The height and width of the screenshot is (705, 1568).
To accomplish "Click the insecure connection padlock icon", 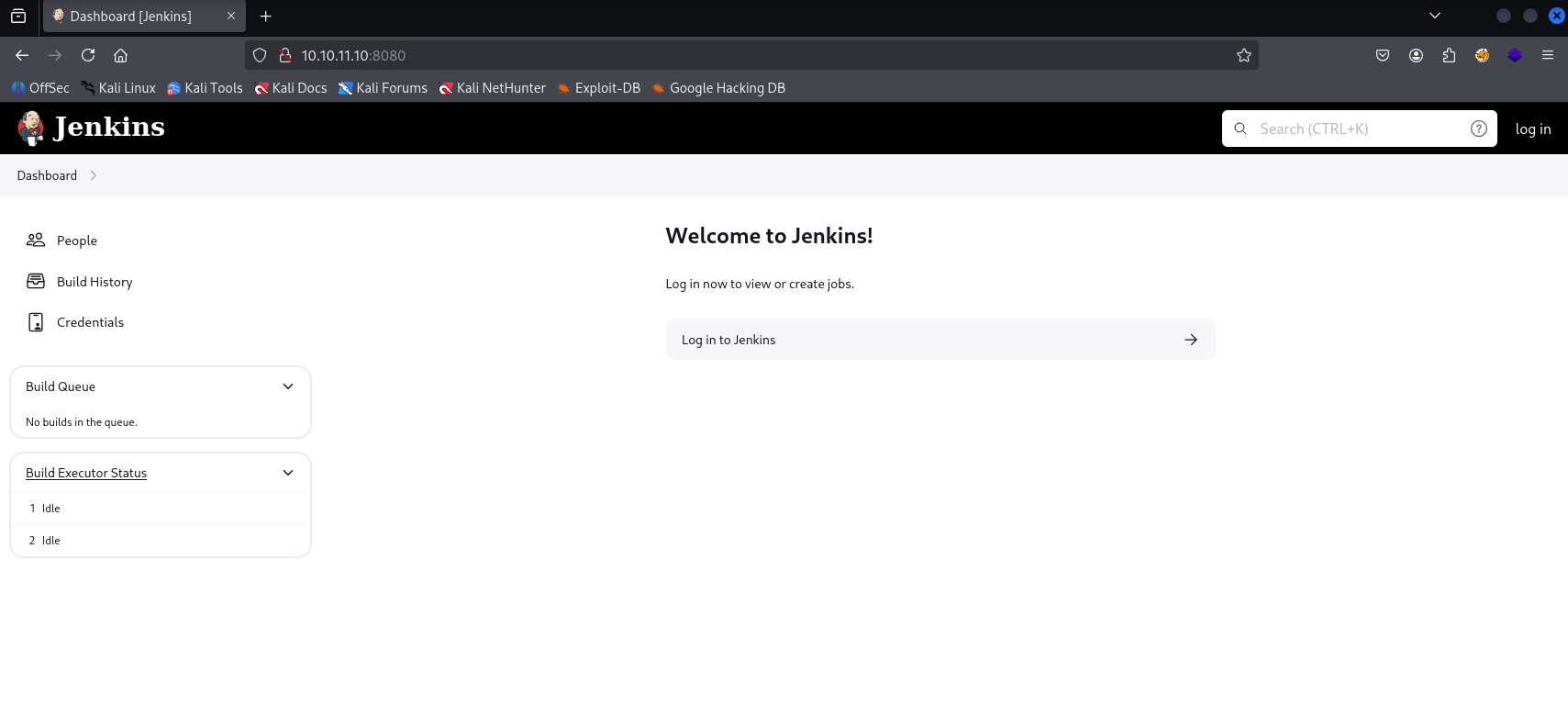I will tap(285, 55).
